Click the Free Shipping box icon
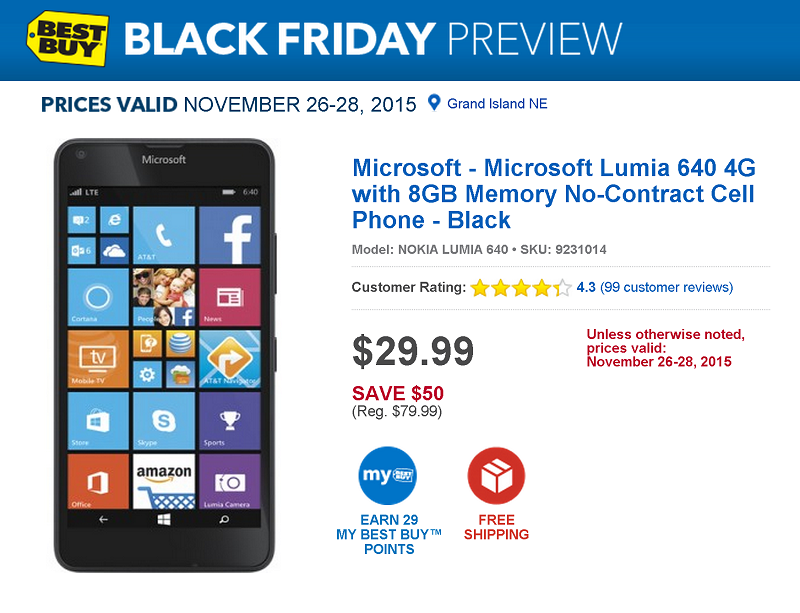800x613 pixels. [496, 476]
